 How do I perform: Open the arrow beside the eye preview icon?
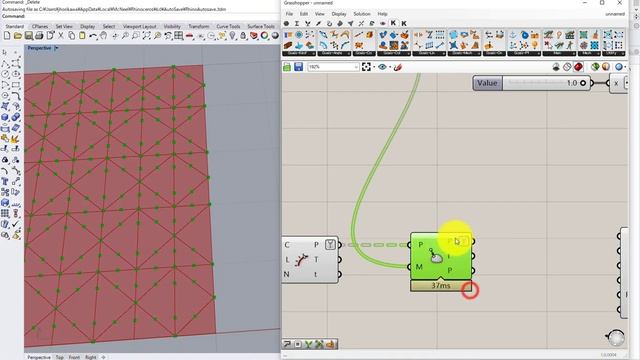click(390, 67)
